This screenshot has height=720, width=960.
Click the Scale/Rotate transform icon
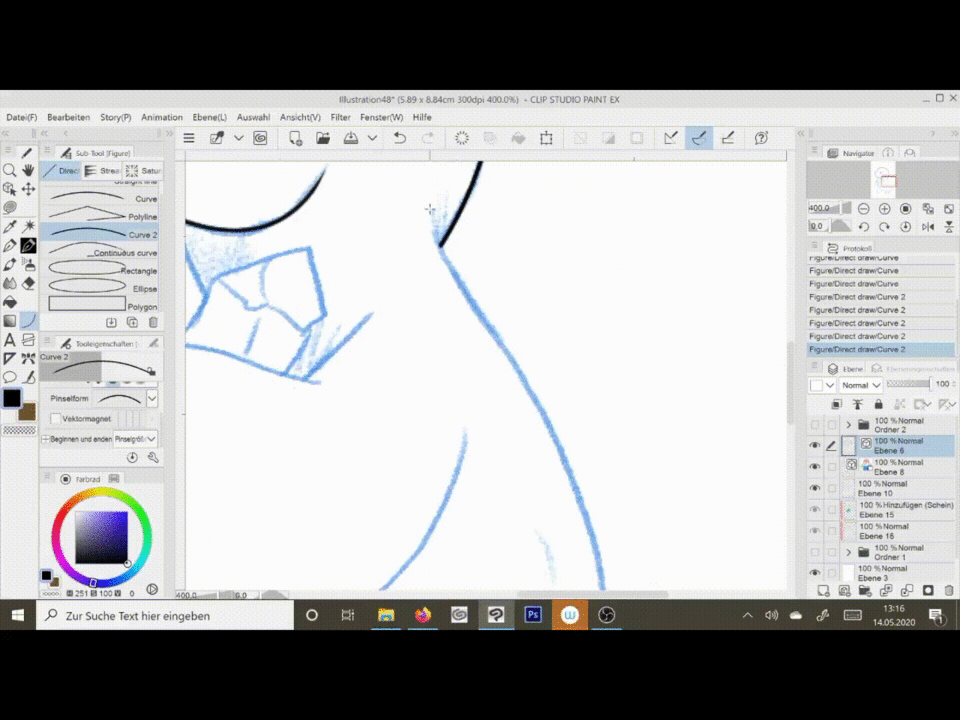(546, 138)
